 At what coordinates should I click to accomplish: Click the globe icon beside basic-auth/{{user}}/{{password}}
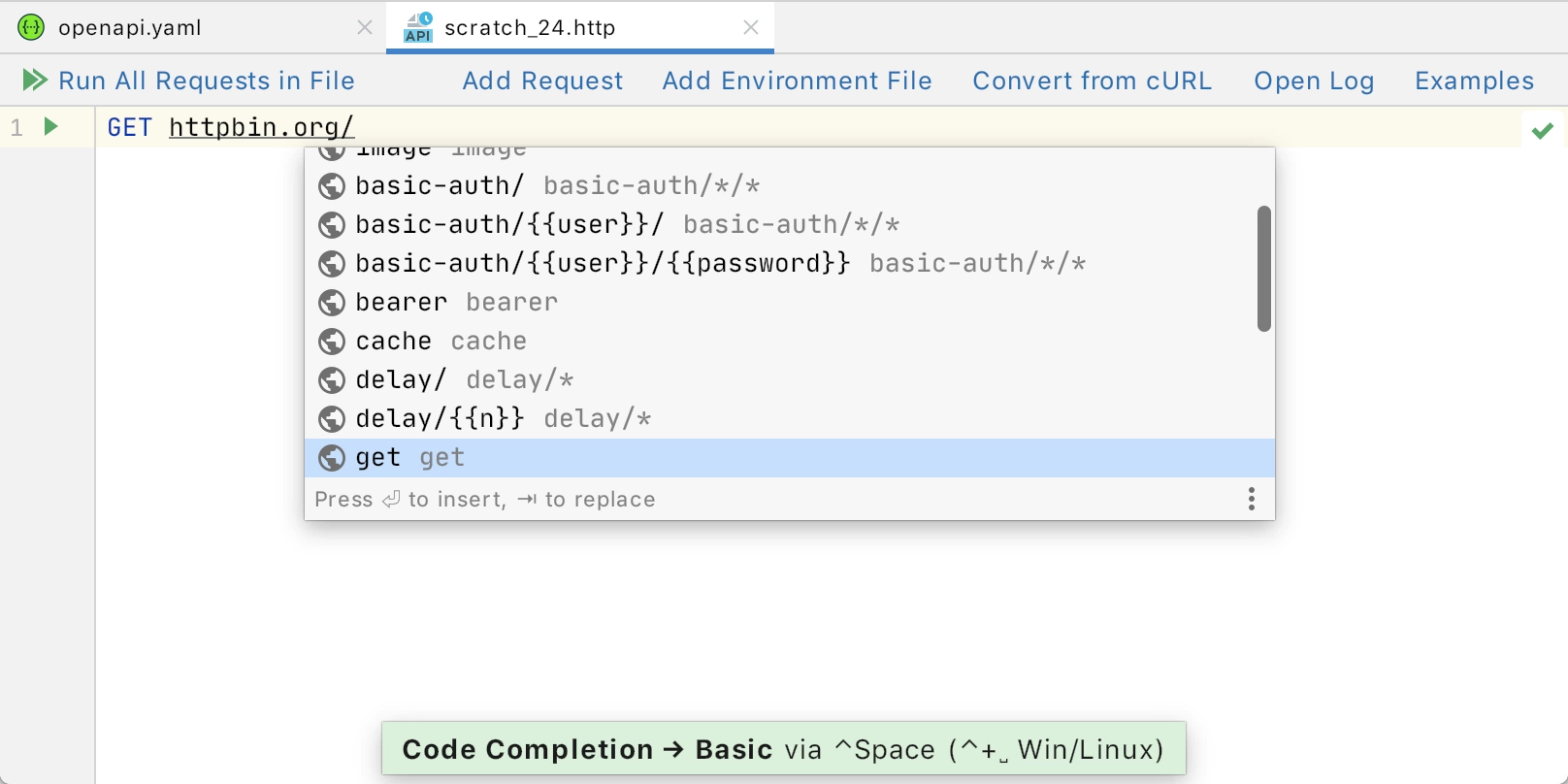(332, 264)
